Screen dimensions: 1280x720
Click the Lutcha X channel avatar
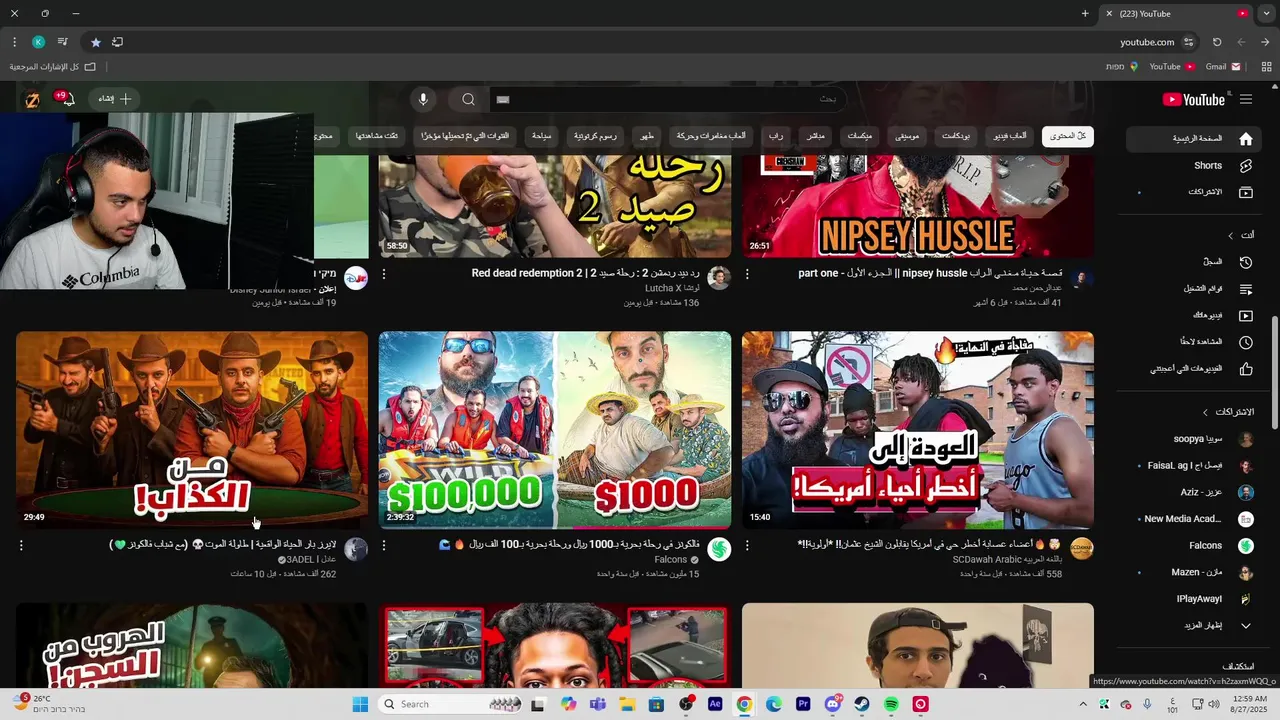(x=719, y=277)
